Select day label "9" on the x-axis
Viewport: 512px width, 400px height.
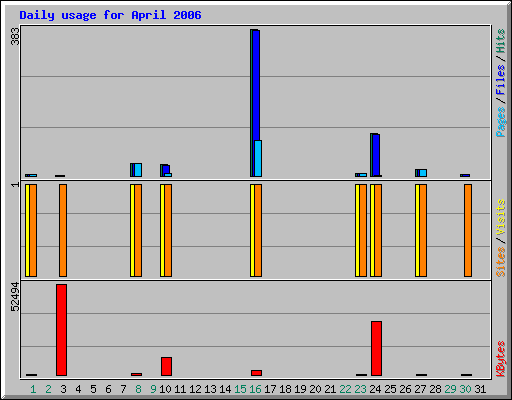(x=153, y=389)
